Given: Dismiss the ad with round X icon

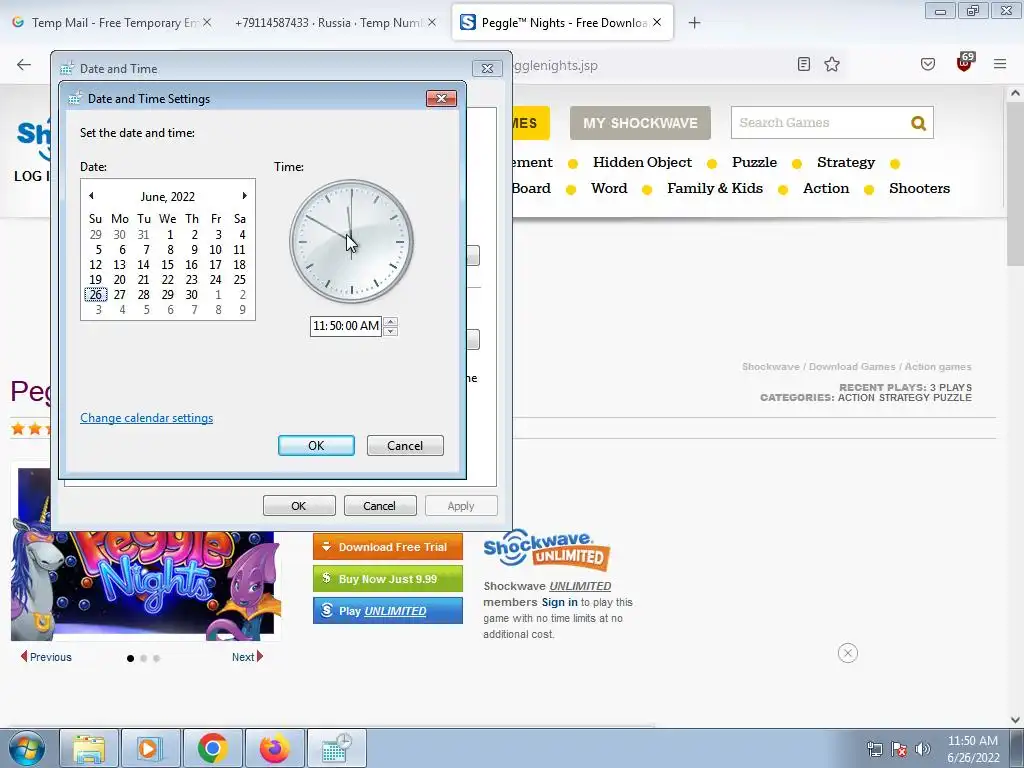Looking at the screenshot, I should coord(848,653).
